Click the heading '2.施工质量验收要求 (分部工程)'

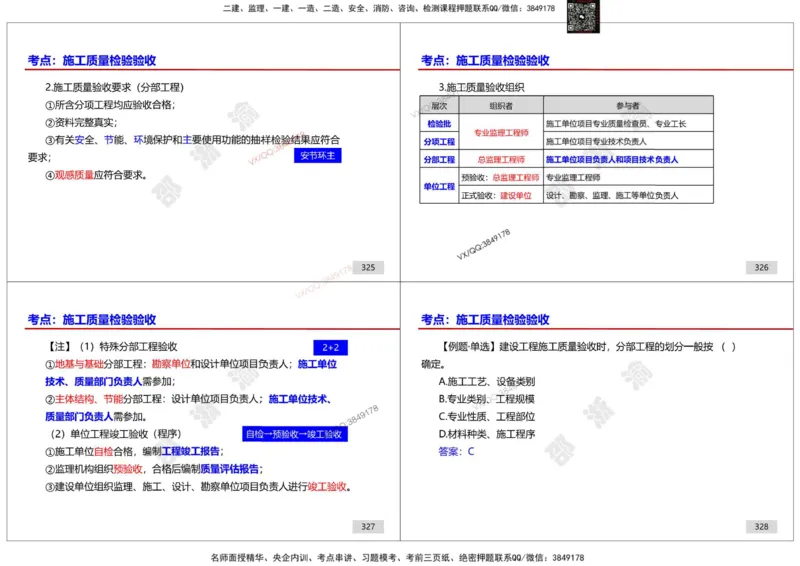coord(114,87)
